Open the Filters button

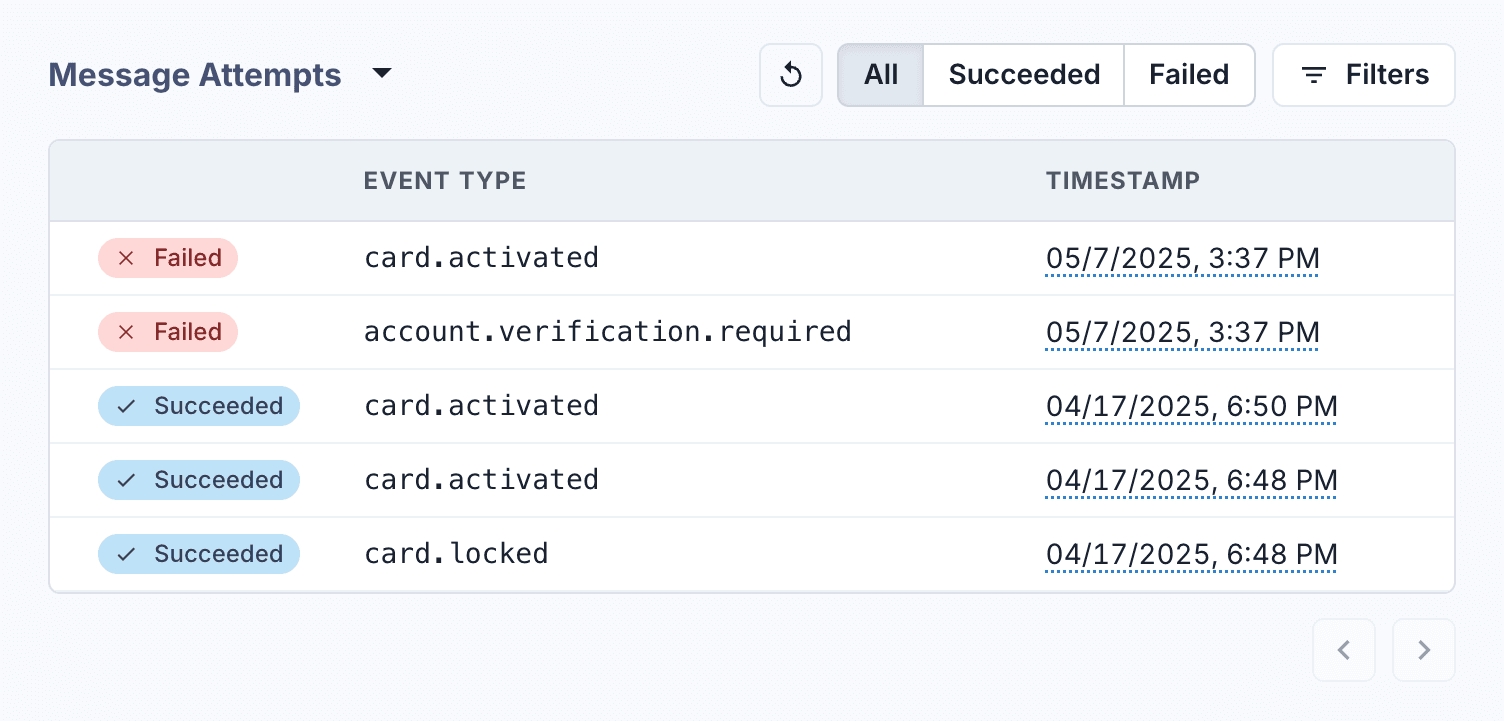coord(1363,74)
